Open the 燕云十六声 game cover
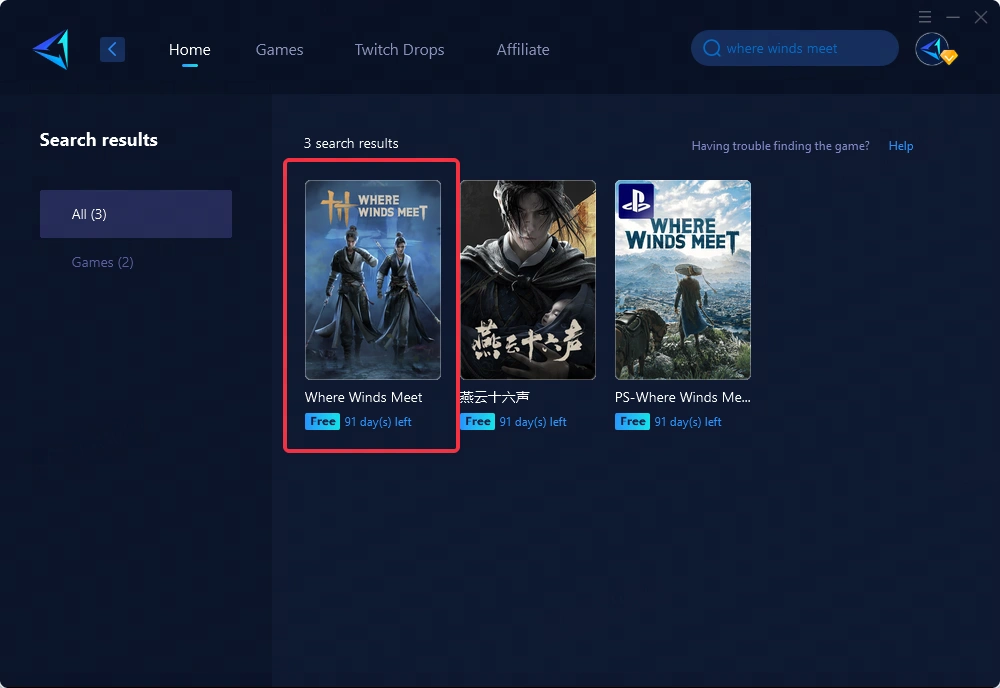 (x=527, y=280)
